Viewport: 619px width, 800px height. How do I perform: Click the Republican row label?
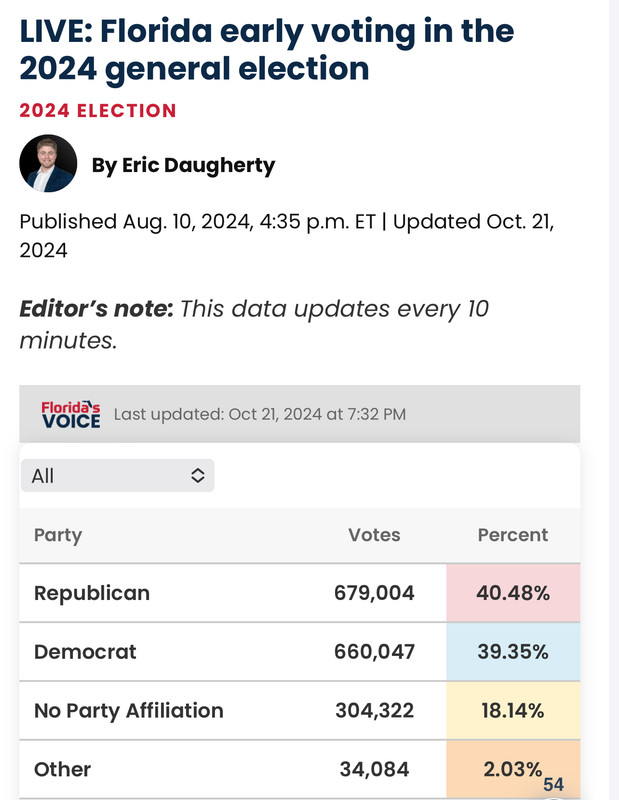pos(92,593)
